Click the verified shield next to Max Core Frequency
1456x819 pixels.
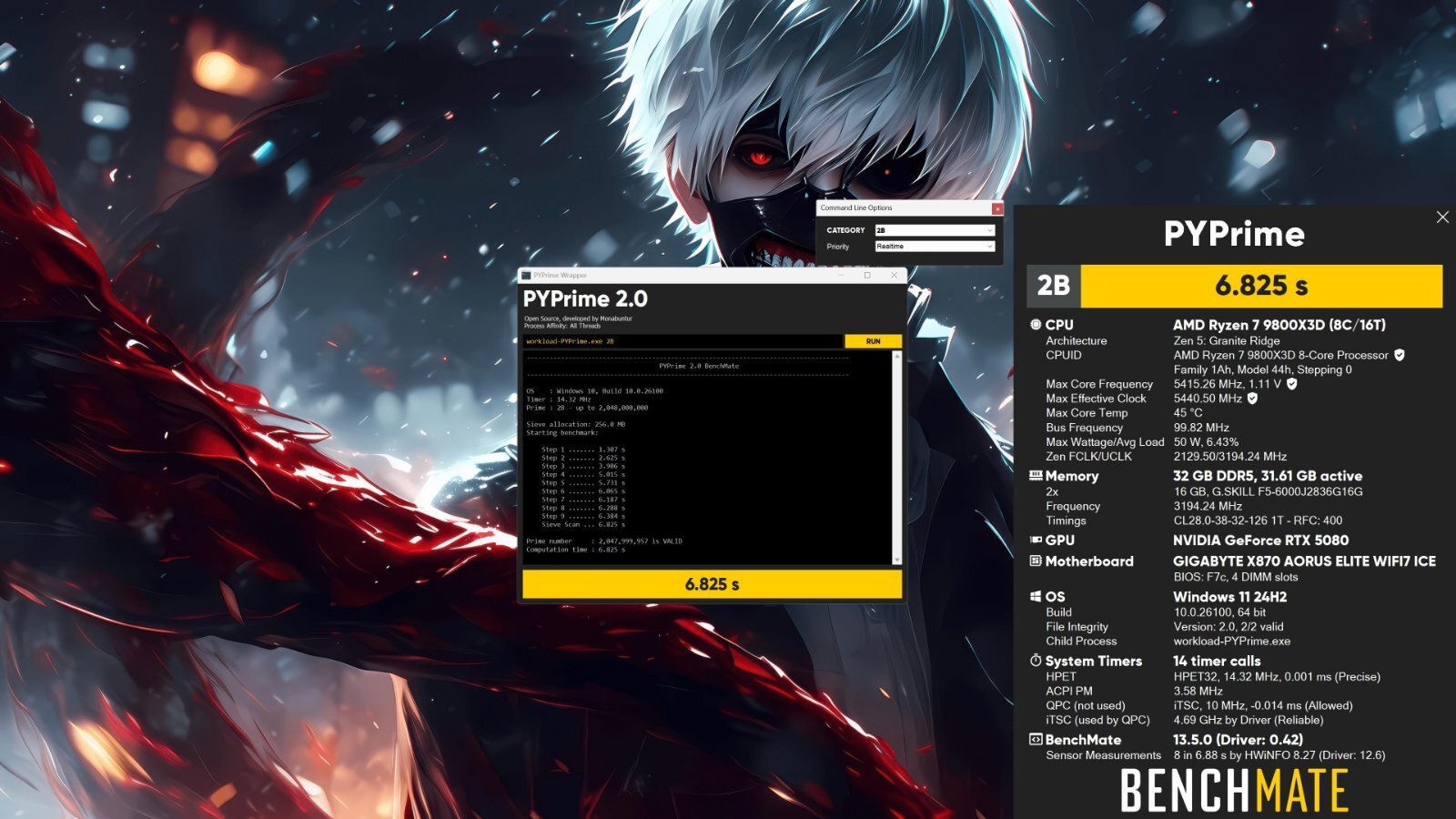pyautogui.click(x=1291, y=384)
